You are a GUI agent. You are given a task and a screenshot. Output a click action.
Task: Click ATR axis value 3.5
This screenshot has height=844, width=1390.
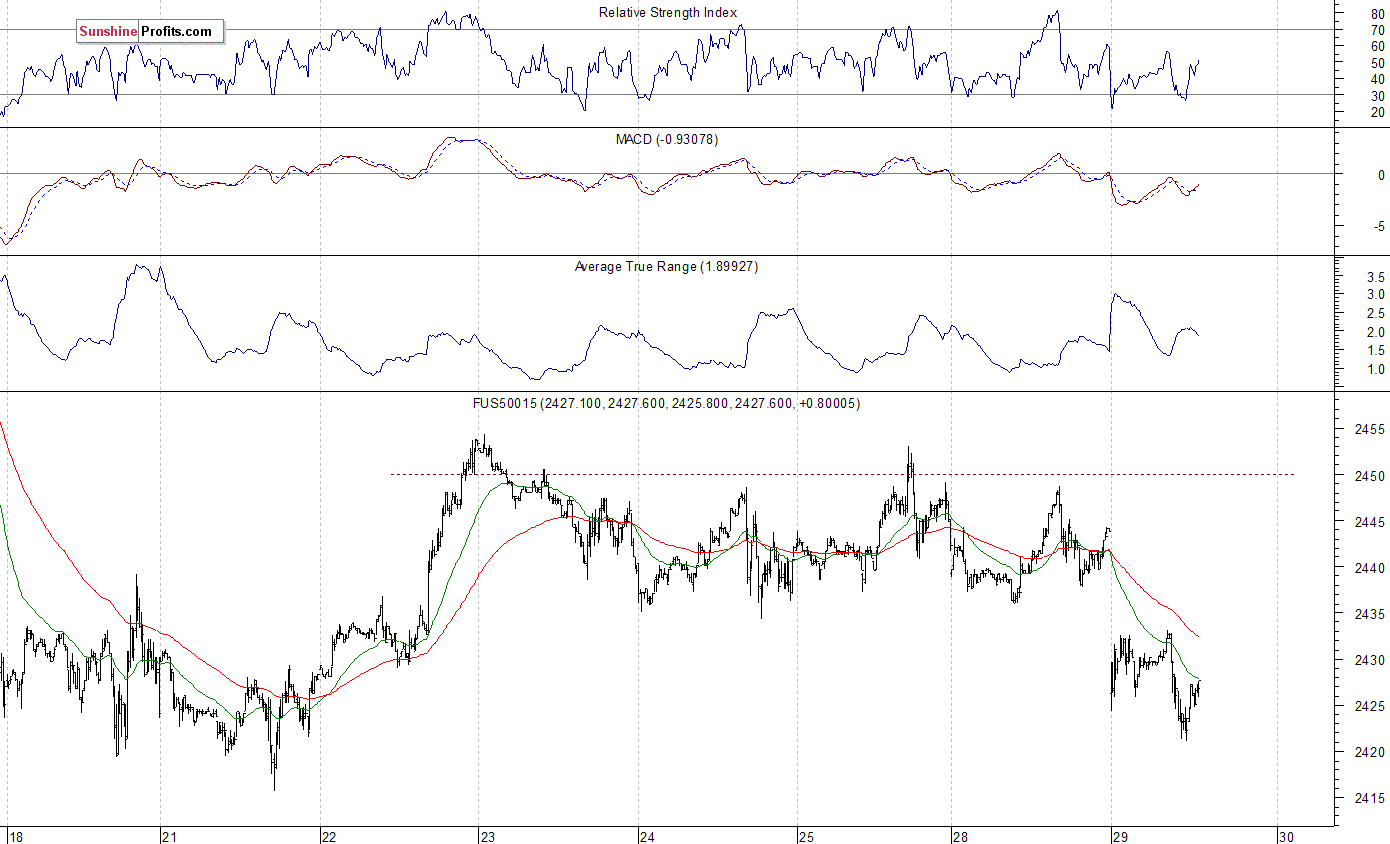pos(1375,275)
